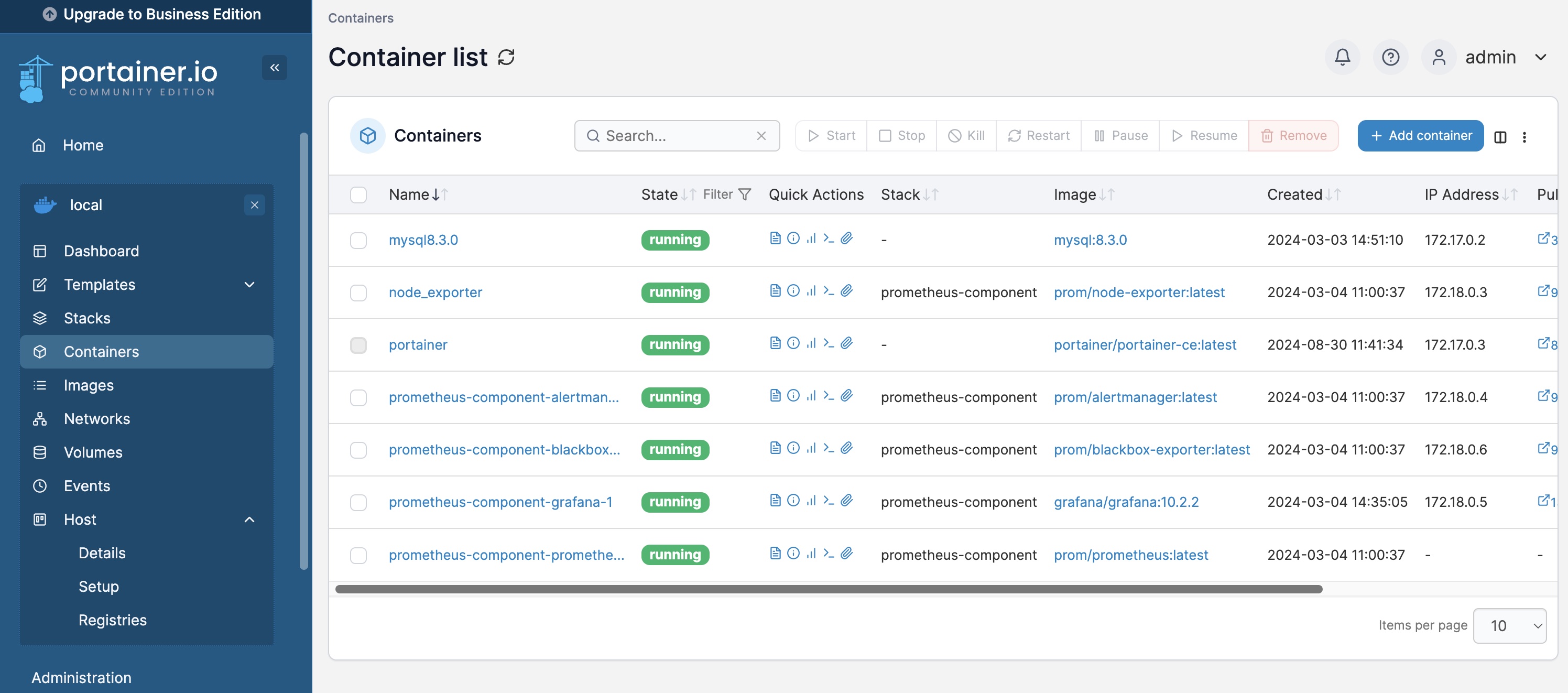Viewport: 1568px width, 693px height.
Task: Open the mysql8.3.0 container link
Action: click(x=423, y=240)
